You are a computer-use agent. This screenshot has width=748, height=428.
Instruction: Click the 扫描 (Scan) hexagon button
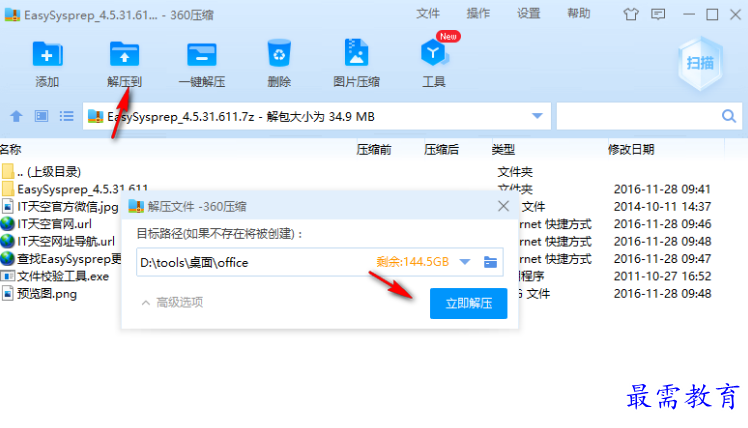[x=700, y=63]
